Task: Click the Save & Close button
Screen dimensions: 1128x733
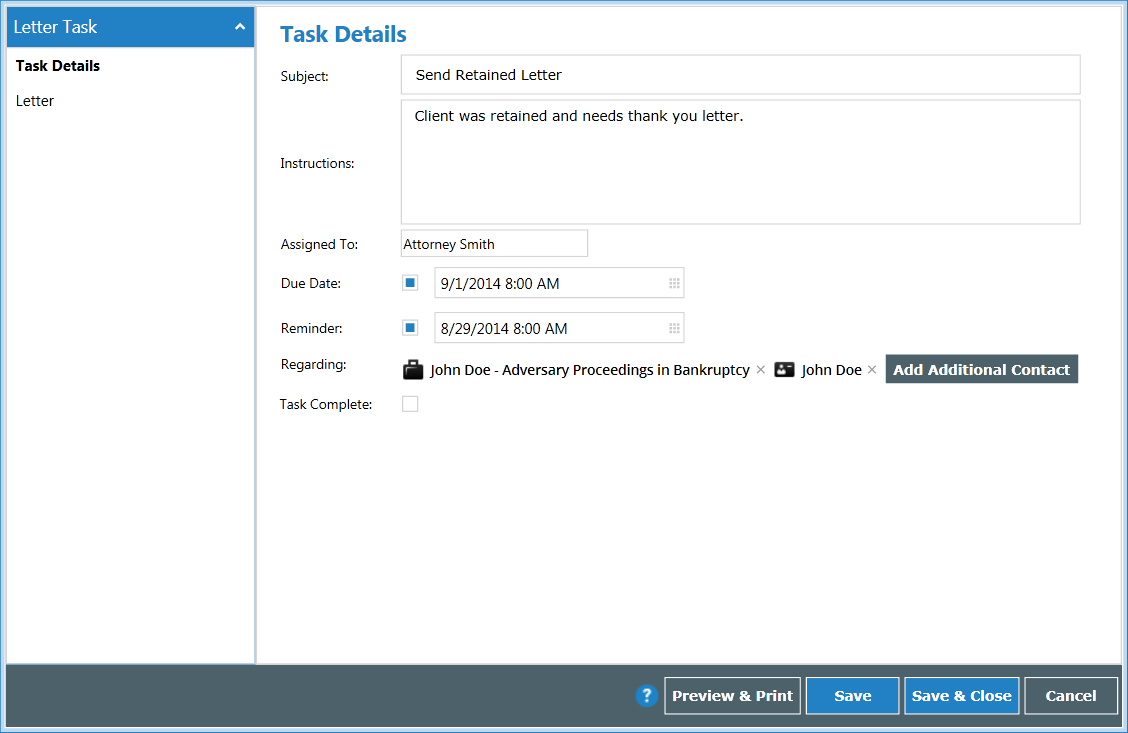Action: pyautogui.click(x=961, y=695)
